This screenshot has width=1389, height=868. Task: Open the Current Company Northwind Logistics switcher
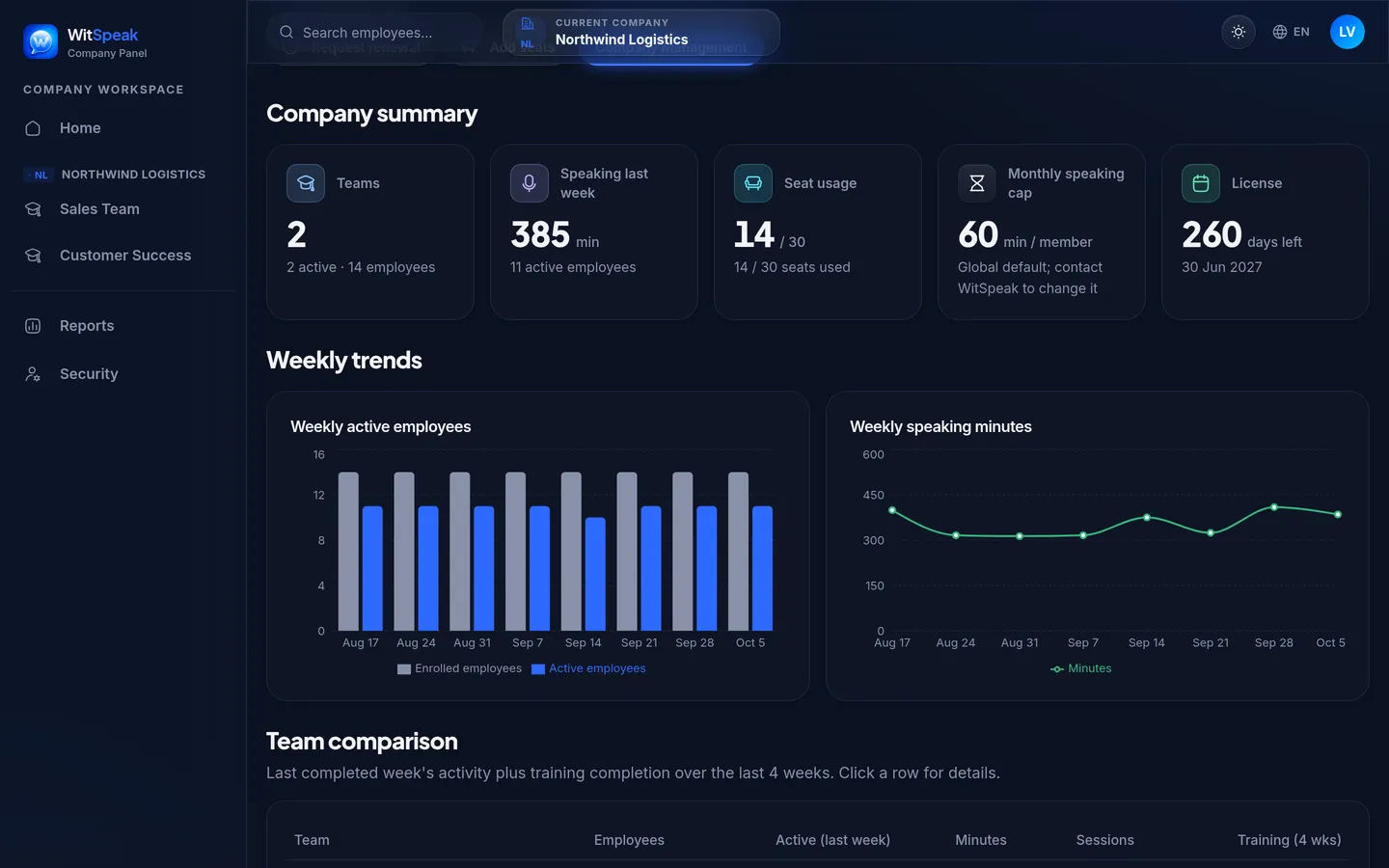[641, 32]
